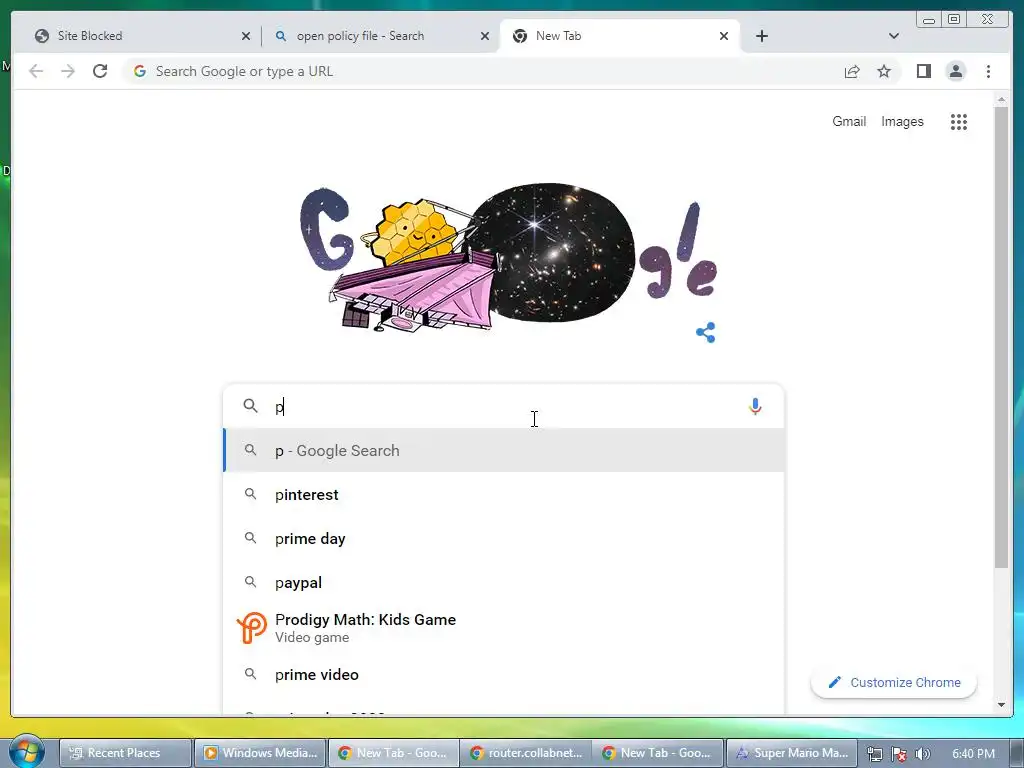Open Google Images link
Image resolution: width=1024 pixels, height=768 pixels.
pyautogui.click(x=902, y=121)
